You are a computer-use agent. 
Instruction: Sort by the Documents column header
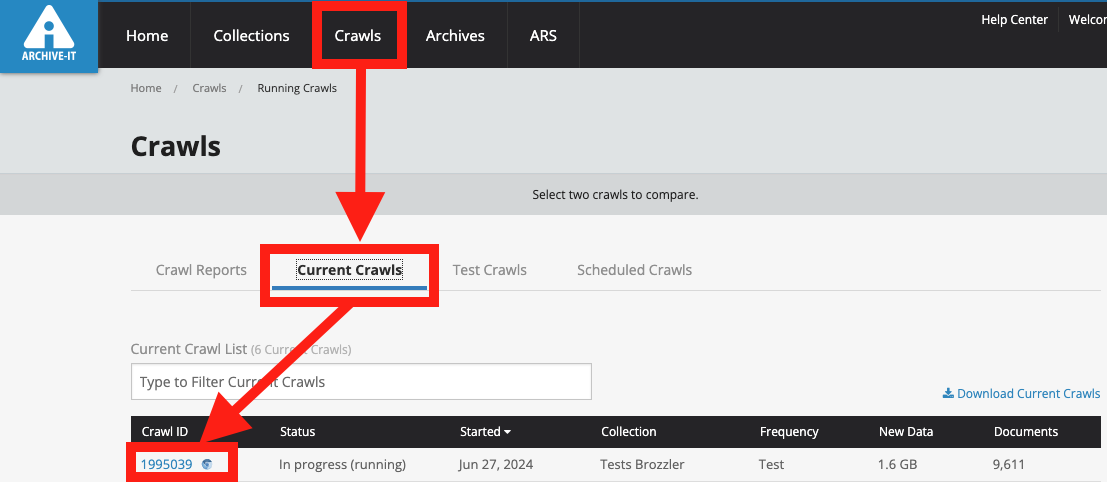tap(1025, 432)
